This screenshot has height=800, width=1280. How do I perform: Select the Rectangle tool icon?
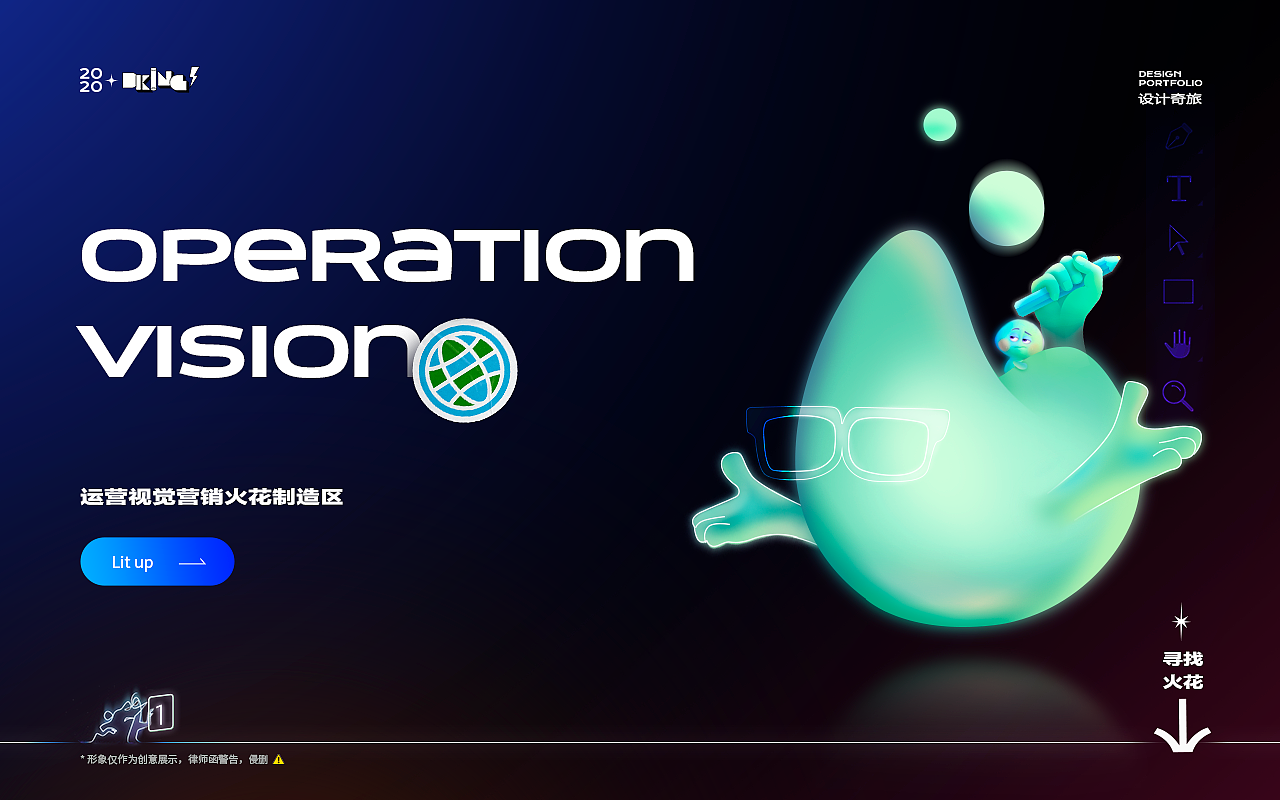(1179, 292)
